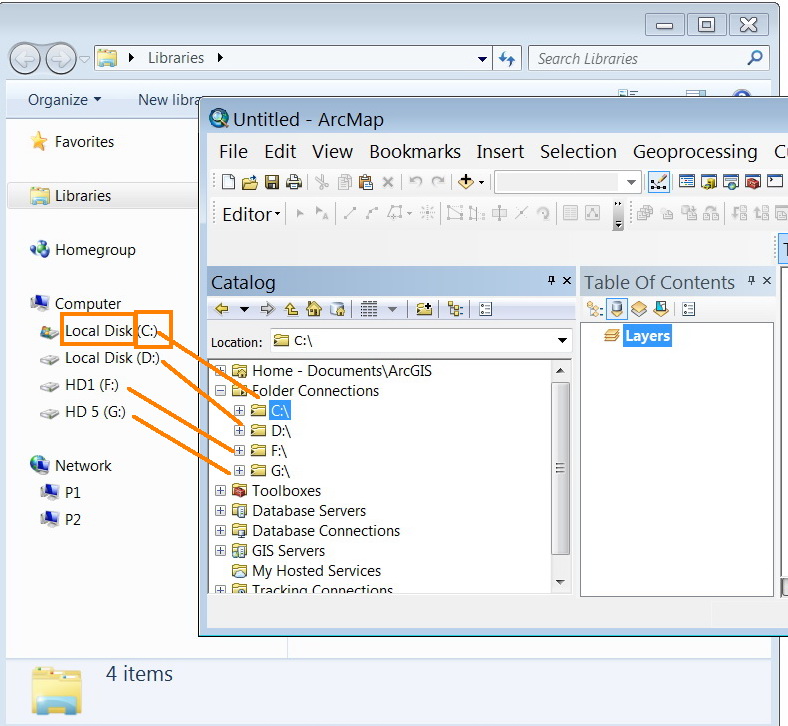Click the Search Libraries input field

[x=648, y=58]
